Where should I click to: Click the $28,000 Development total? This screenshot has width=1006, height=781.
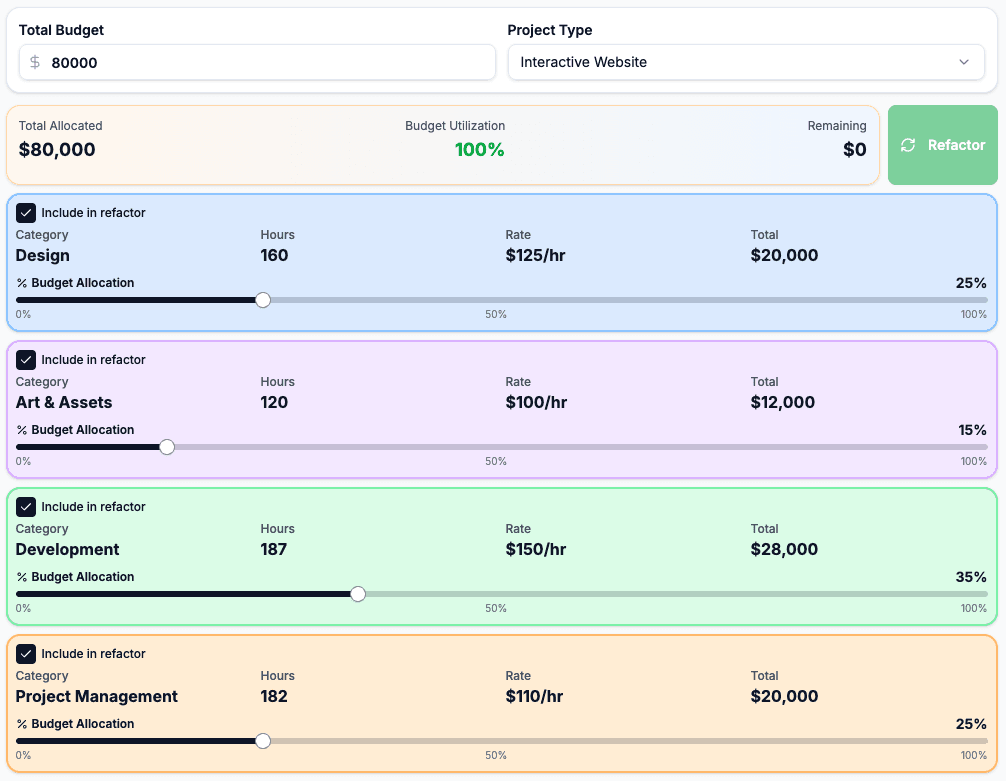(x=784, y=549)
